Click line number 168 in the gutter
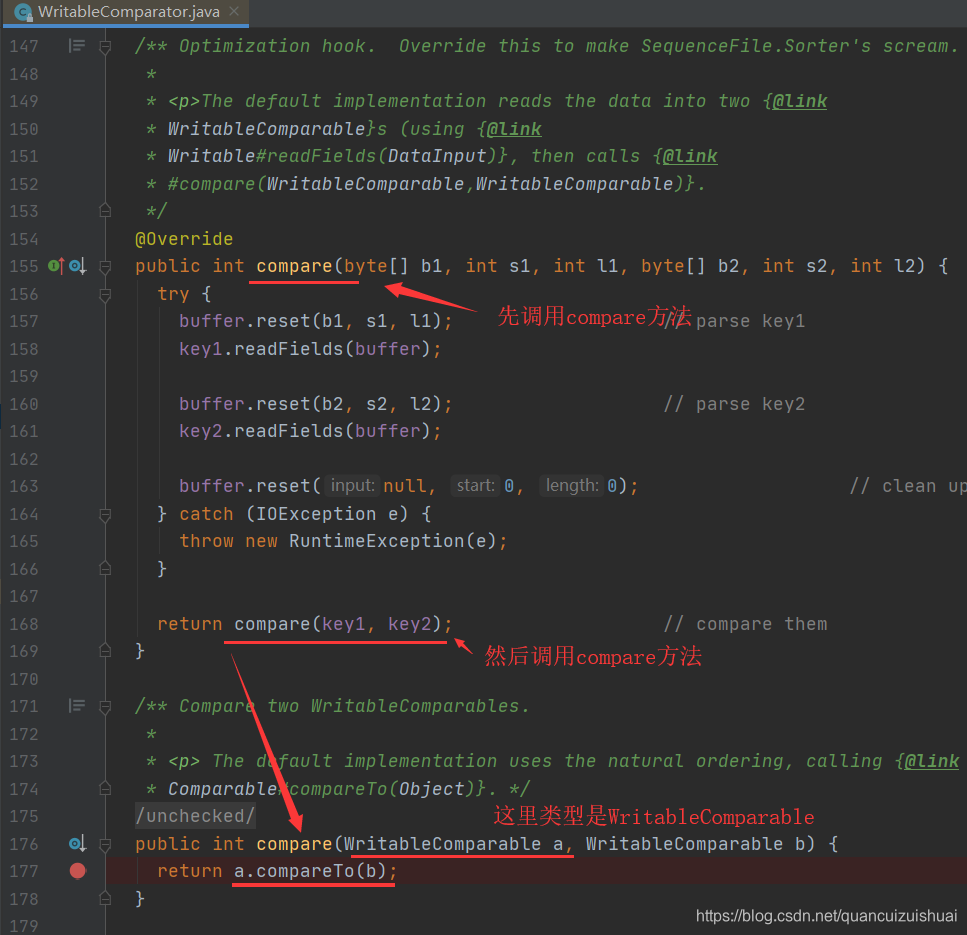This screenshot has width=967, height=935. click(23, 624)
